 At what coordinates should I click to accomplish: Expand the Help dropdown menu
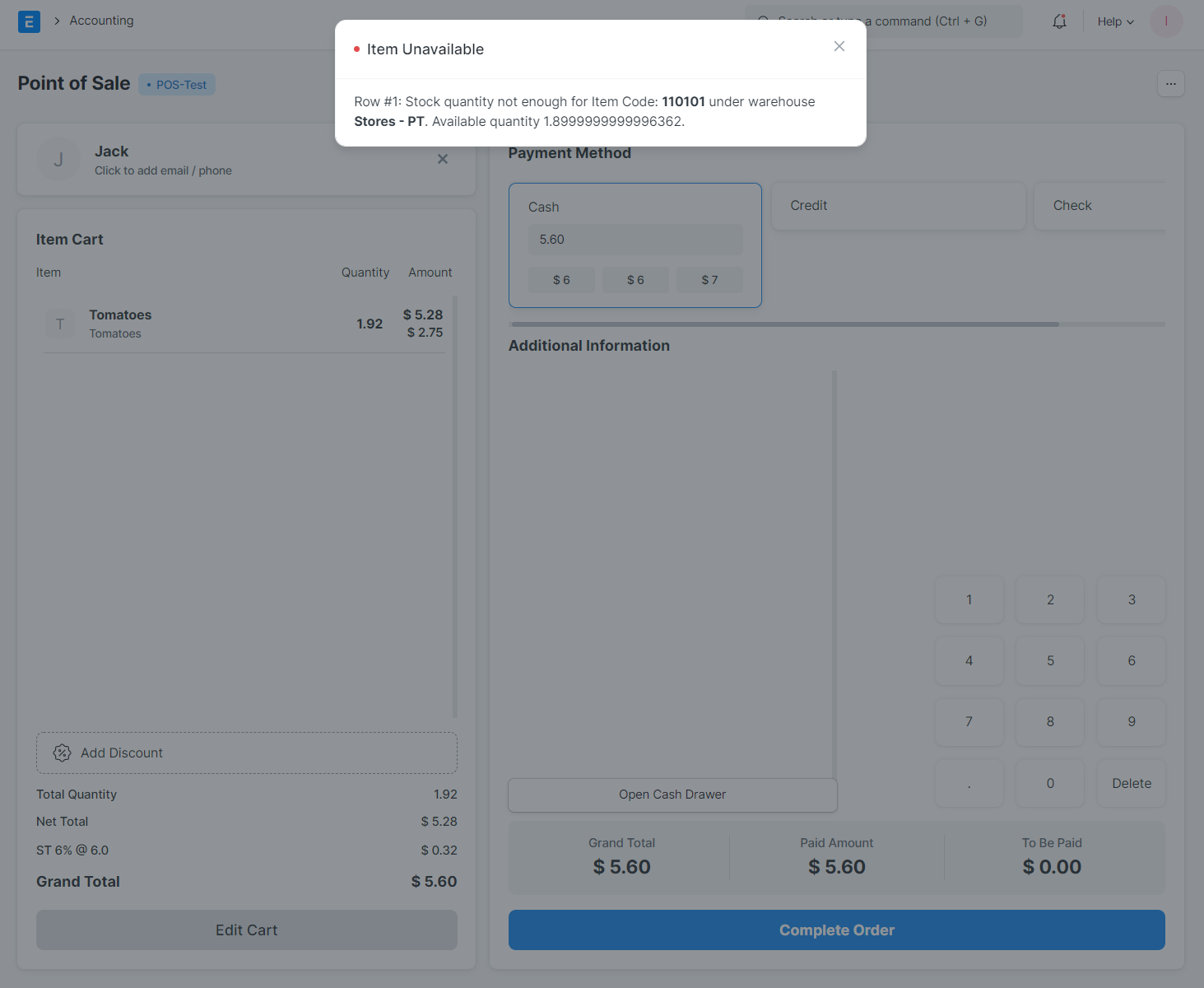point(1115,21)
